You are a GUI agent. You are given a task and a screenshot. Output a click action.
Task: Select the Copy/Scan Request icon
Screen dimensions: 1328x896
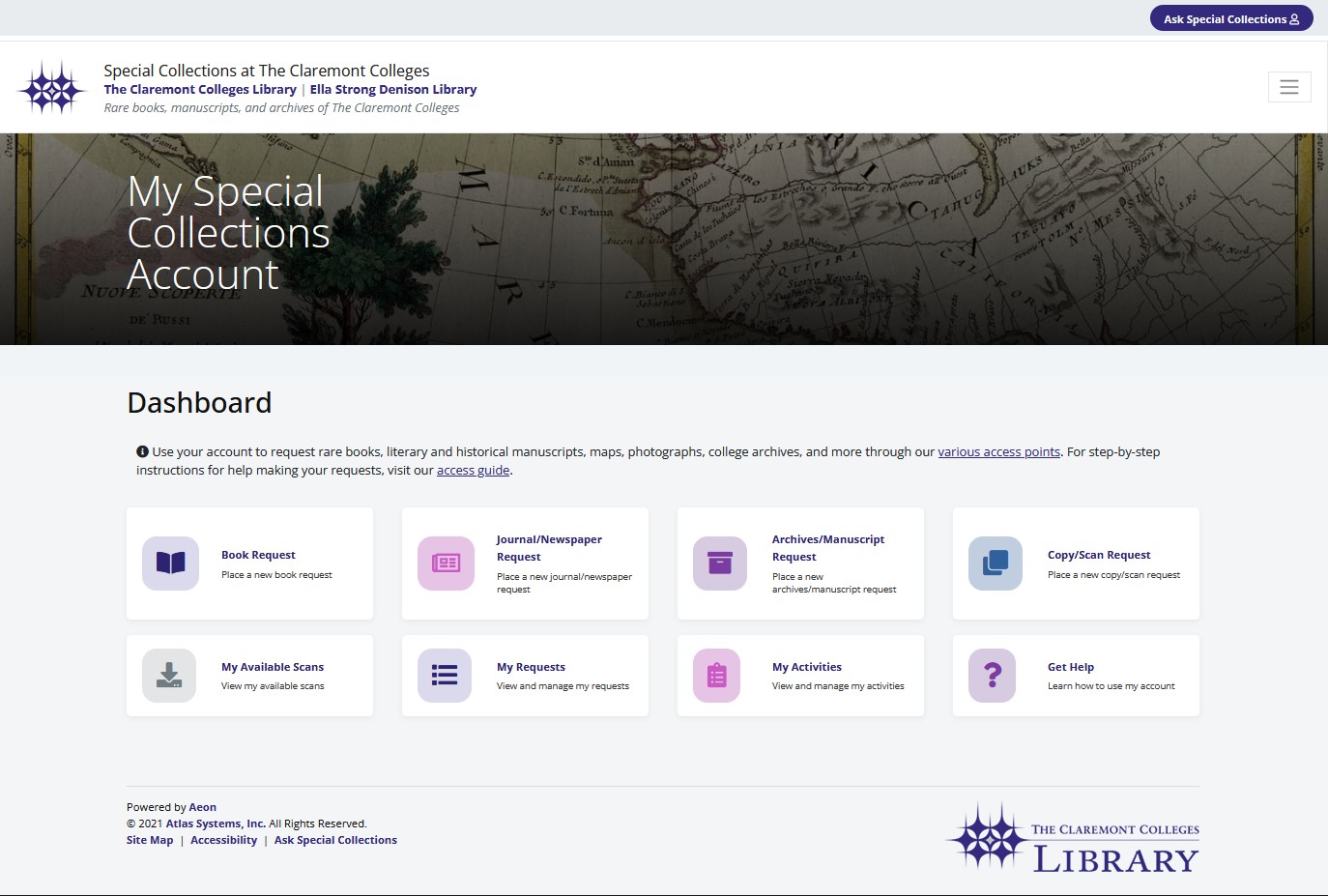tap(995, 564)
